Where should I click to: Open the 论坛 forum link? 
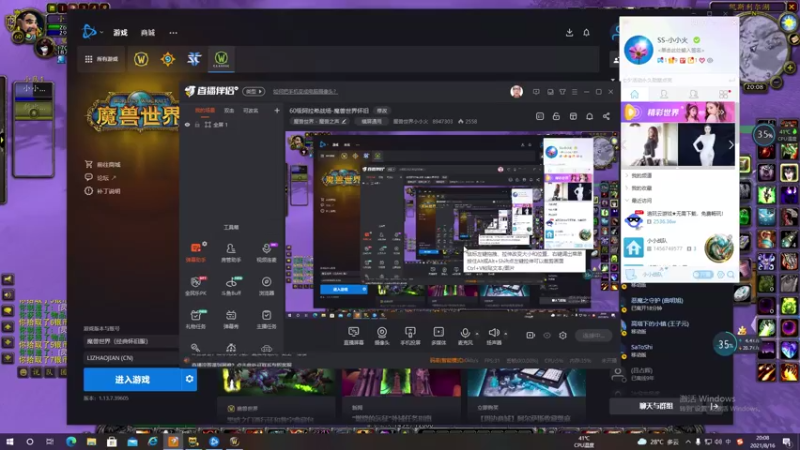click(101, 178)
